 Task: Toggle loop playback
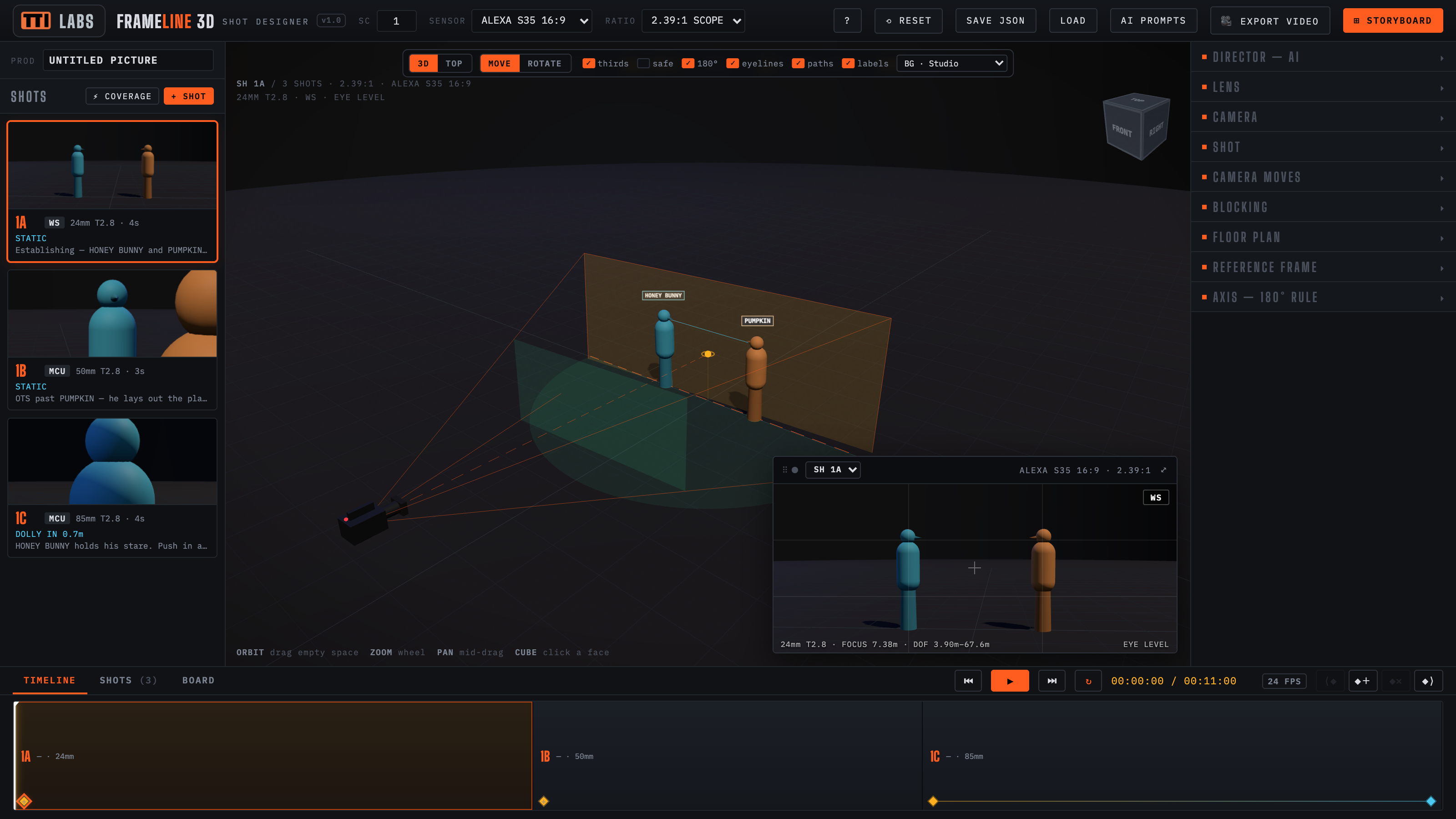pyautogui.click(x=1088, y=681)
